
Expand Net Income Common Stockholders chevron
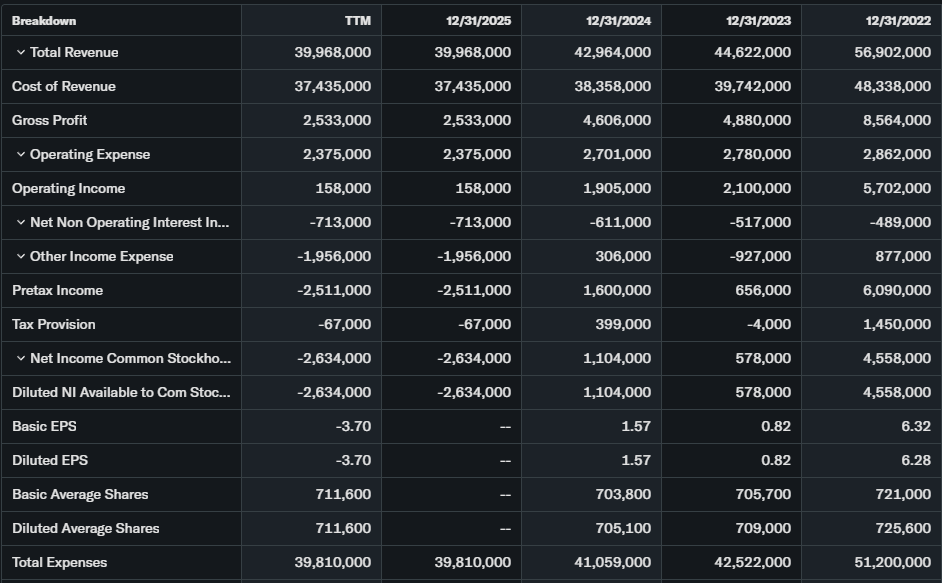tap(21, 358)
